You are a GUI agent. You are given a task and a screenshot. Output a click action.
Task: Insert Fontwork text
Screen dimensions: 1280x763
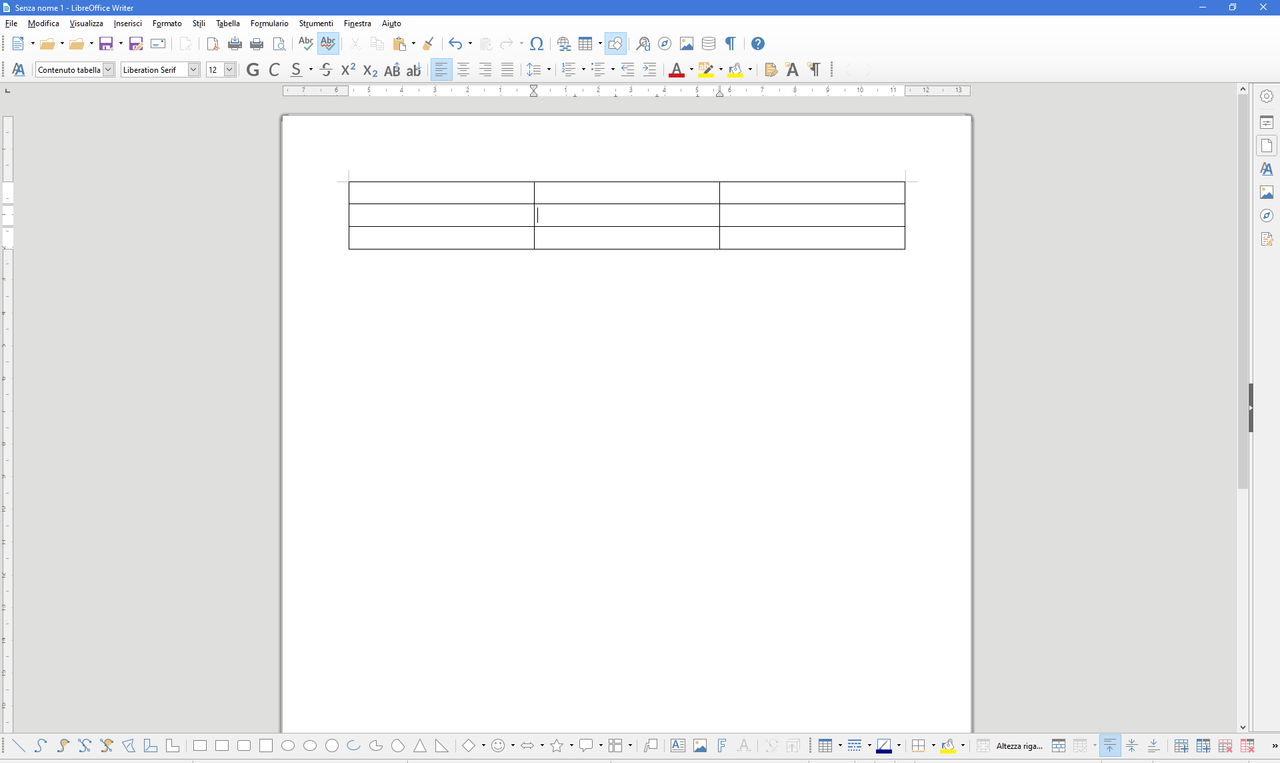(x=721, y=746)
